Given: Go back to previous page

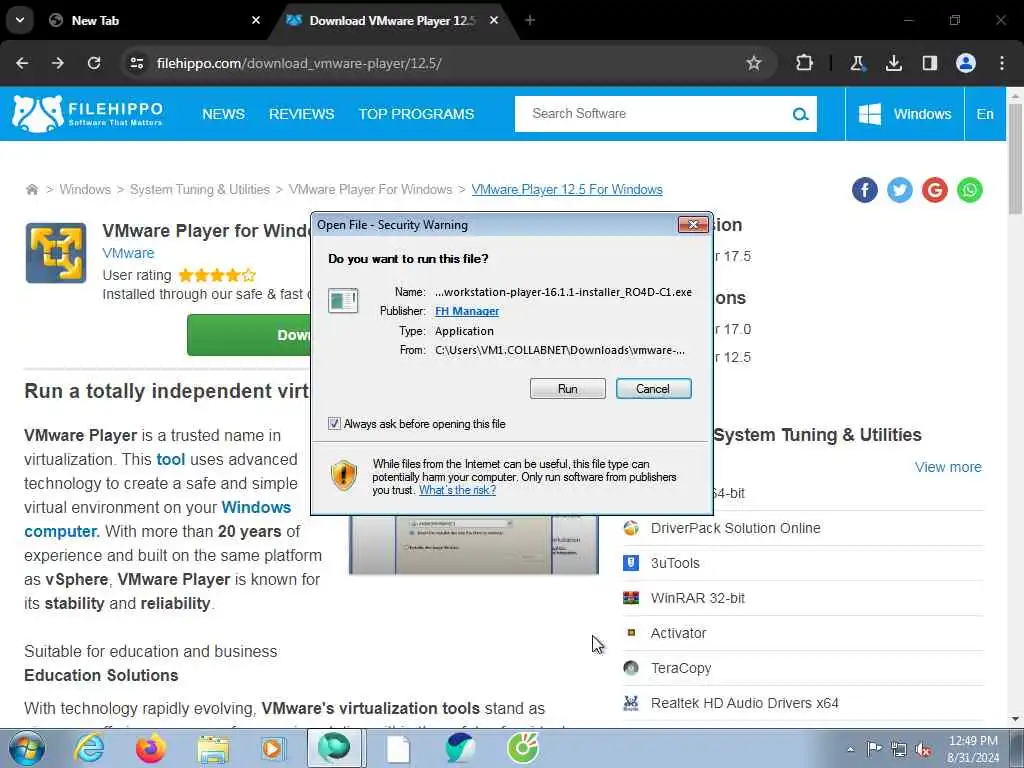Looking at the screenshot, I should [x=22, y=63].
